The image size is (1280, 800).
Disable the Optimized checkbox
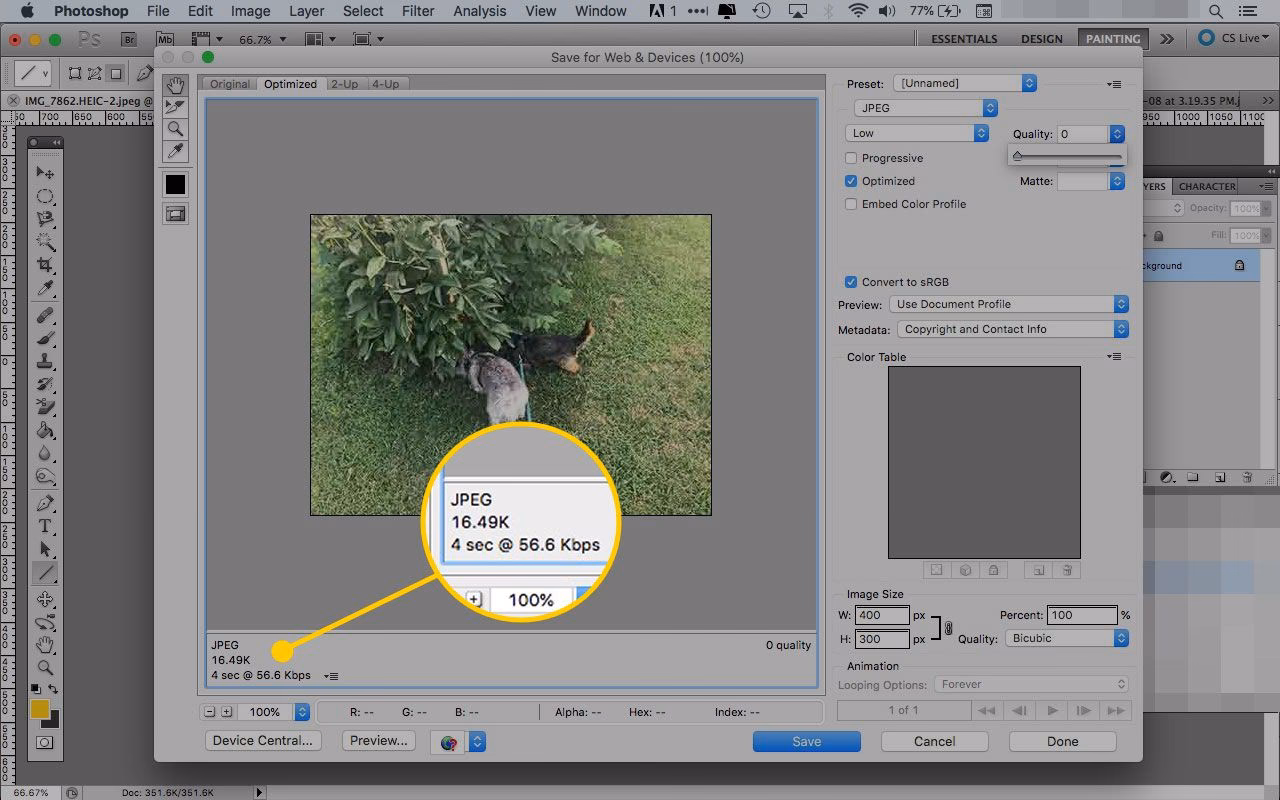click(851, 181)
